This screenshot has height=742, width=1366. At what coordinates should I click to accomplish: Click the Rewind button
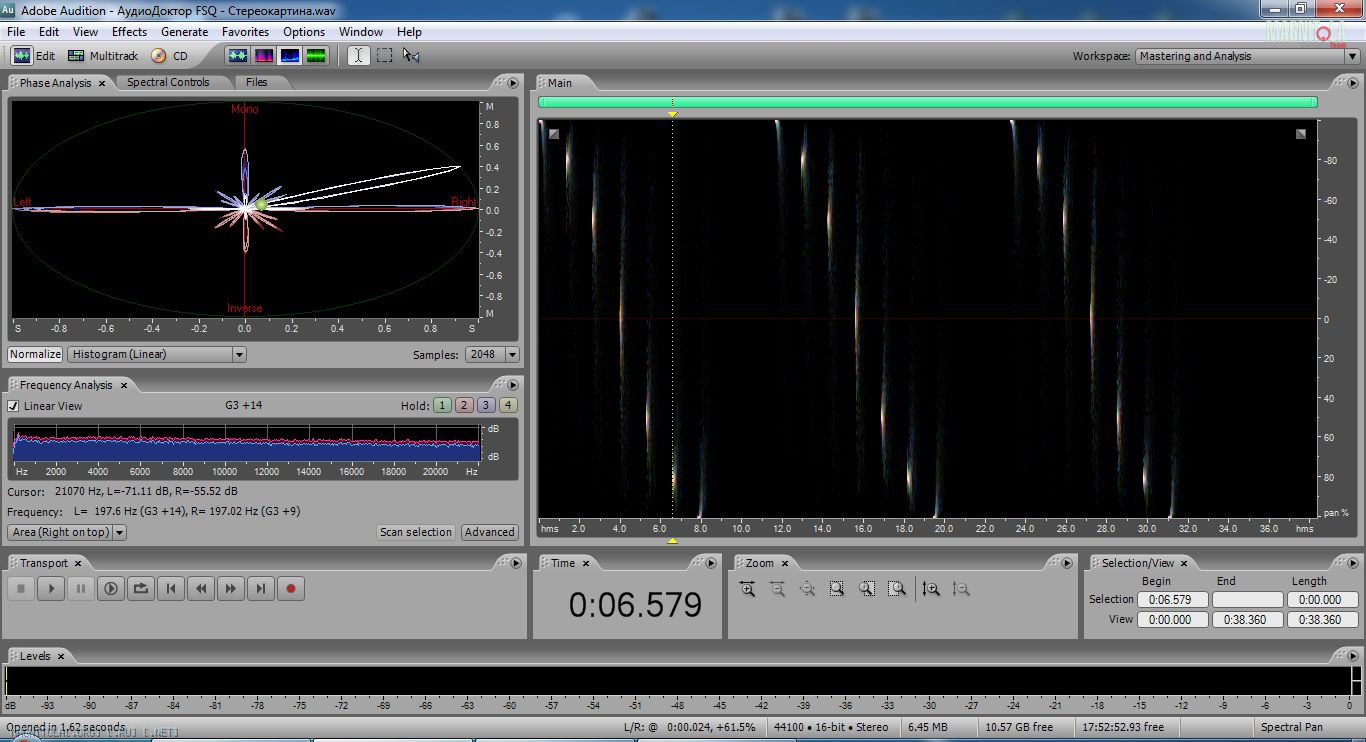[x=201, y=589]
